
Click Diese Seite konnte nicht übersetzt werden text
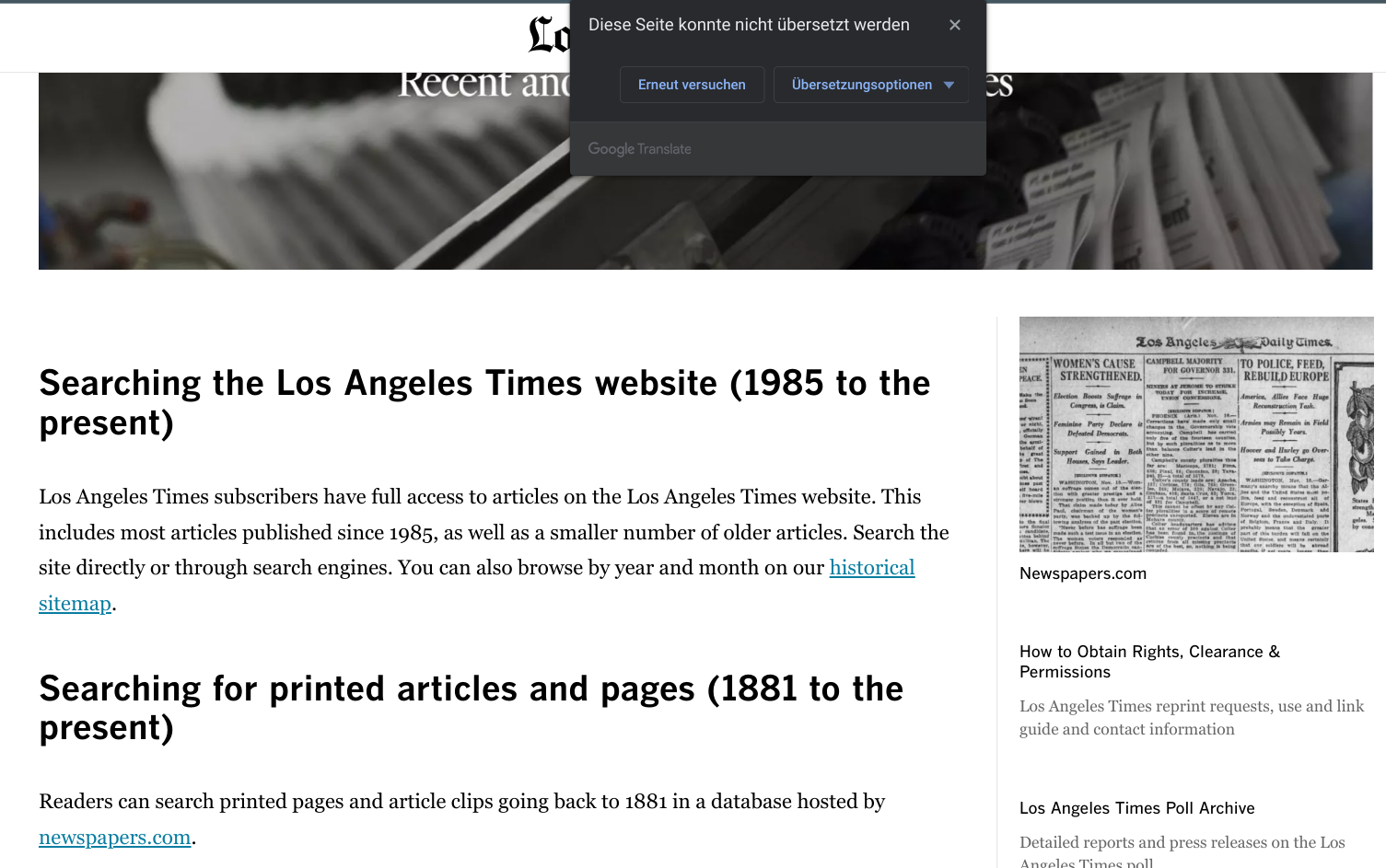749,25
